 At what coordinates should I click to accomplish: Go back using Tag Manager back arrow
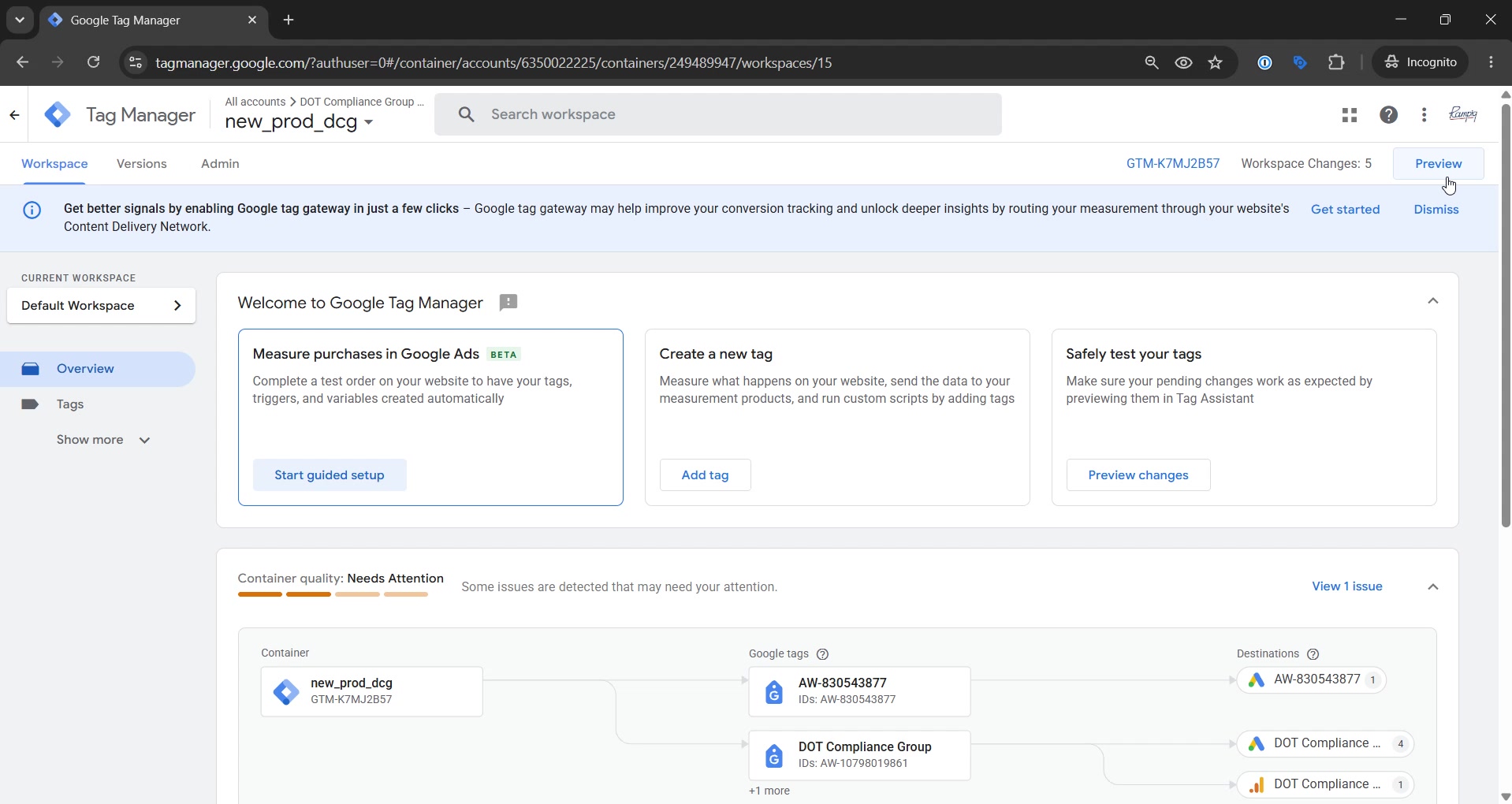(x=14, y=115)
